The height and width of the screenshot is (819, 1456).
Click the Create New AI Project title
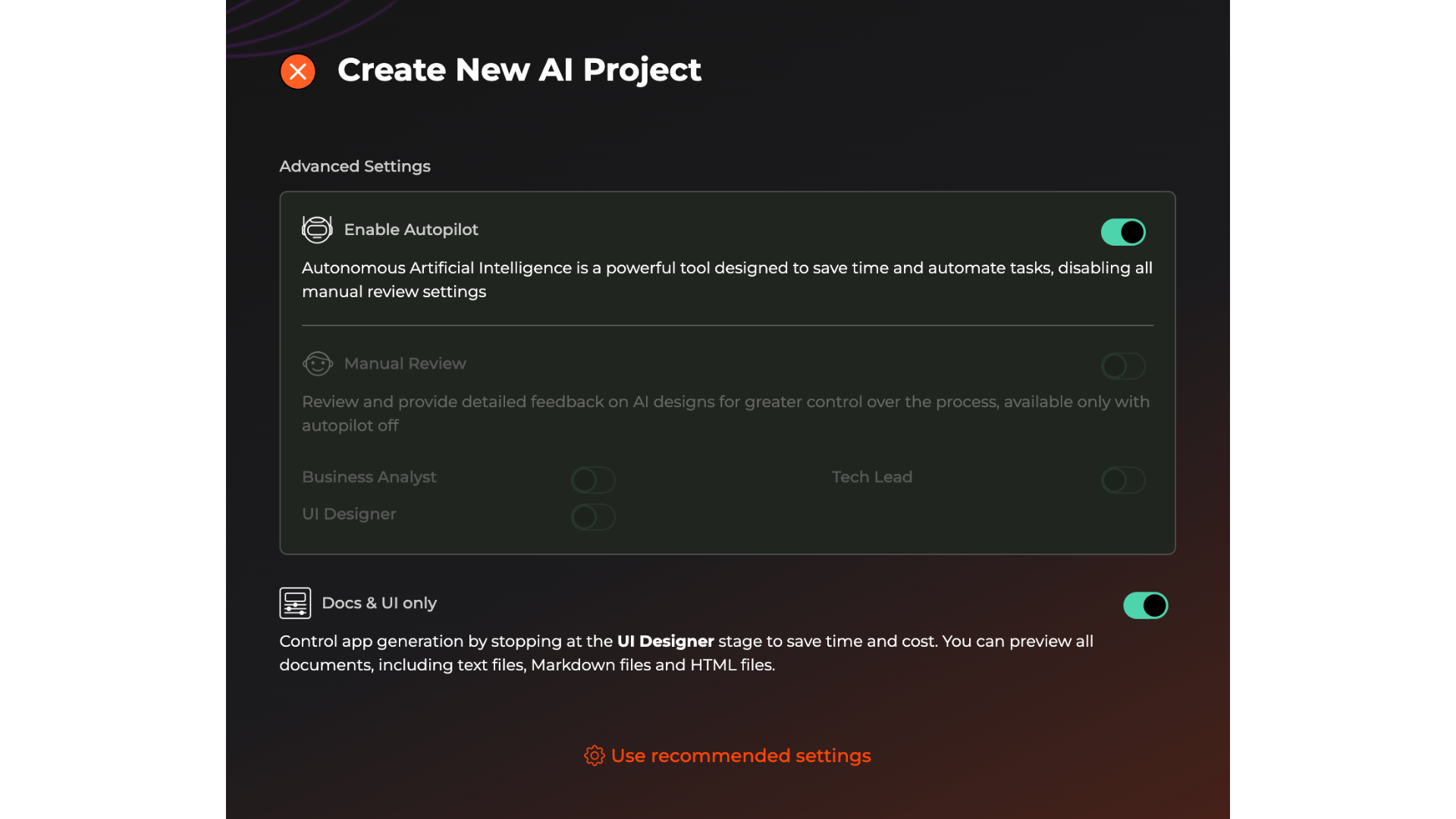[x=519, y=70]
